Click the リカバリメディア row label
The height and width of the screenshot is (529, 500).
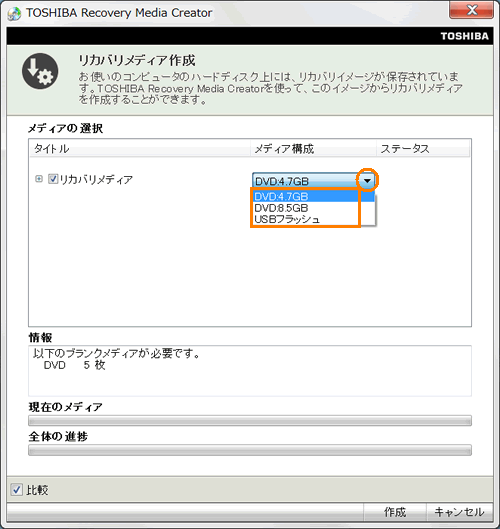(x=96, y=179)
